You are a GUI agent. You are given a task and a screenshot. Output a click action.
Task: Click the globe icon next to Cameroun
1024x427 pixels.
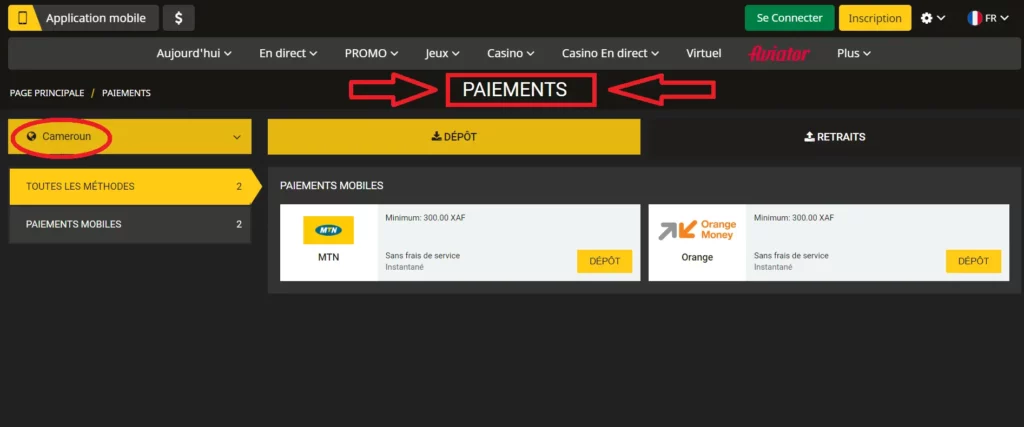[31, 137]
